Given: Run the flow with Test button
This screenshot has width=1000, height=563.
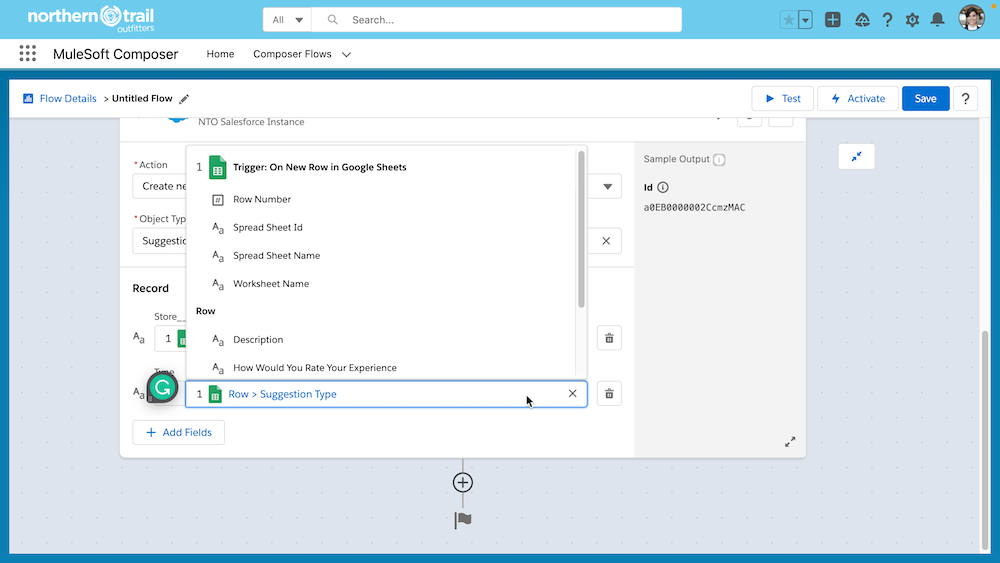Looking at the screenshot, I should point(783,98).
